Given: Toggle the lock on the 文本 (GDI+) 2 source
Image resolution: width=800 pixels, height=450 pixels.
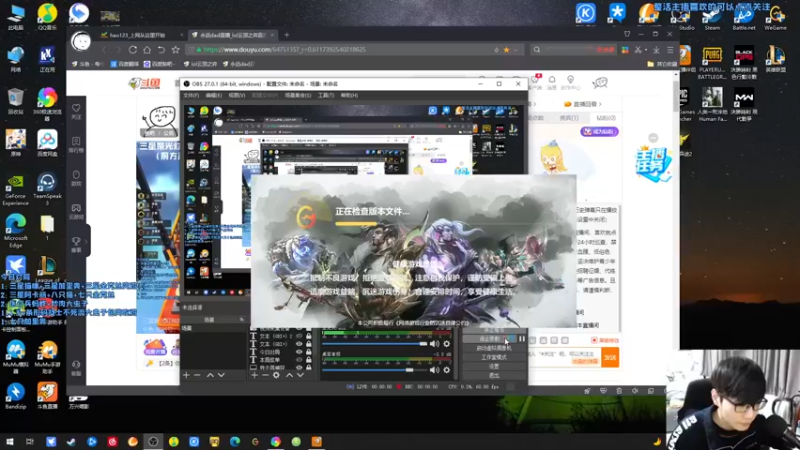Looking at the screenshot, I should tap(309, 336).
